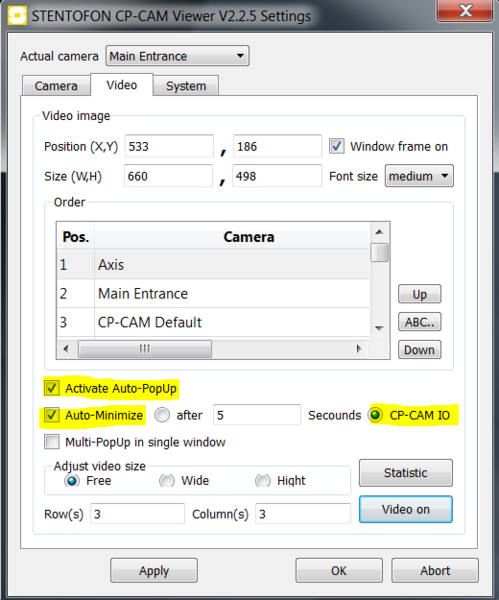Click the scroll up arrow in Order list
Image resolution: width=499 pixels, height=600 pixels.
coord(379,232)
